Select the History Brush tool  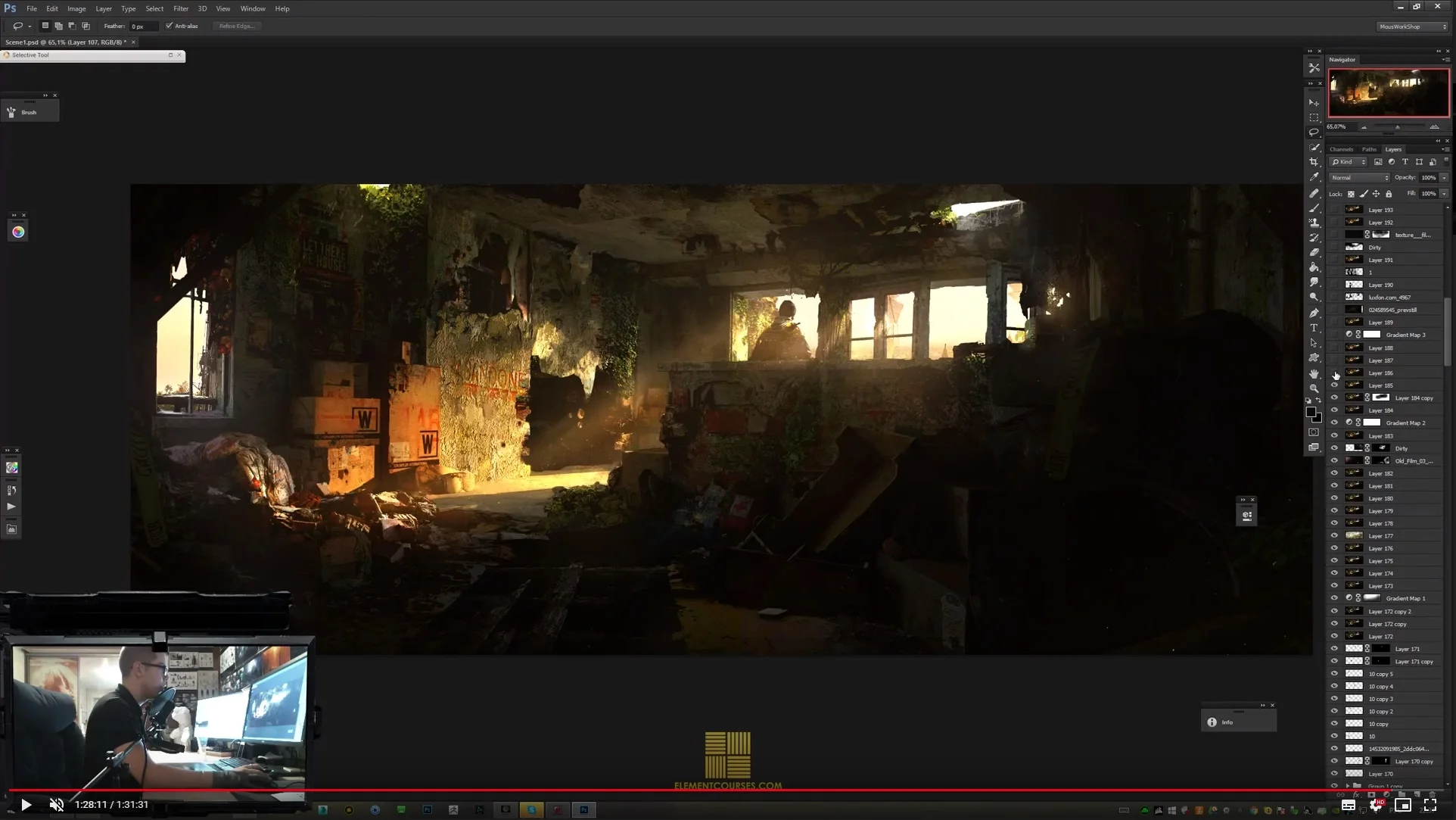(x=1314, y=238)
